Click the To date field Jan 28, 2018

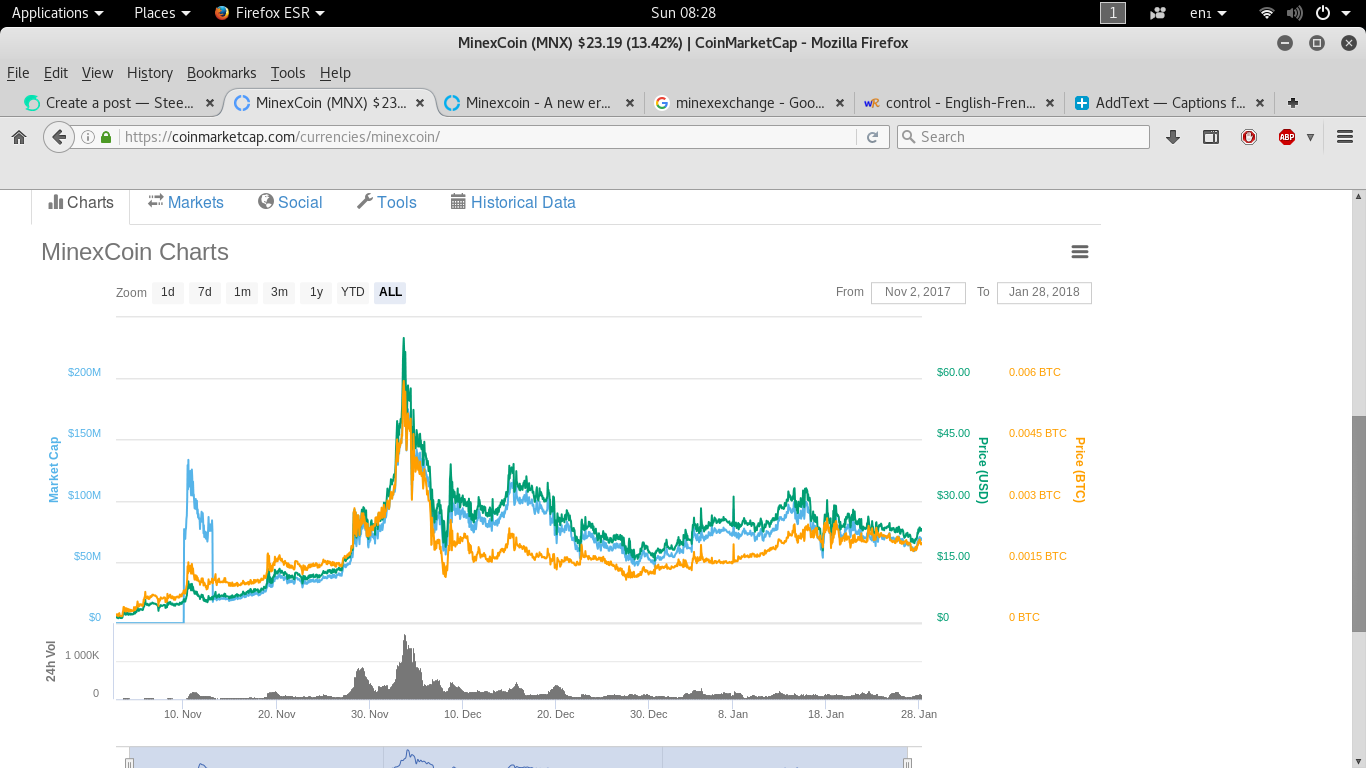pos(1044,292)
